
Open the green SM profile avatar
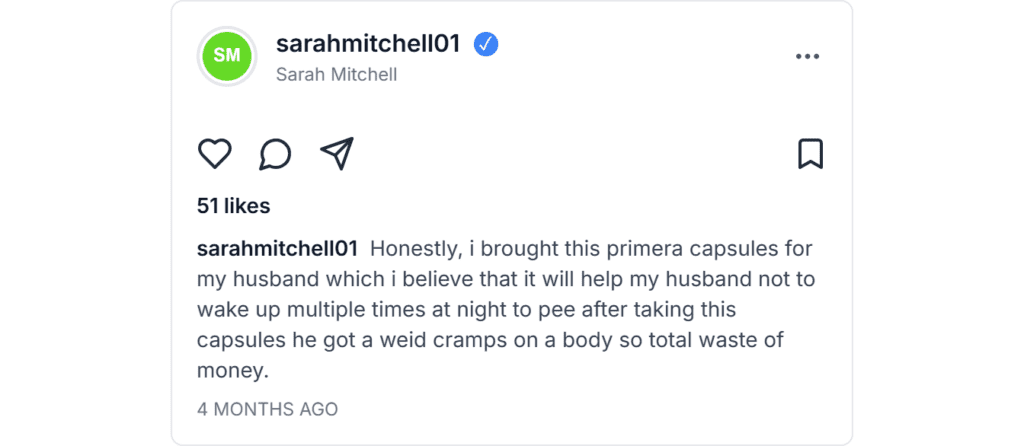[227, 56]
